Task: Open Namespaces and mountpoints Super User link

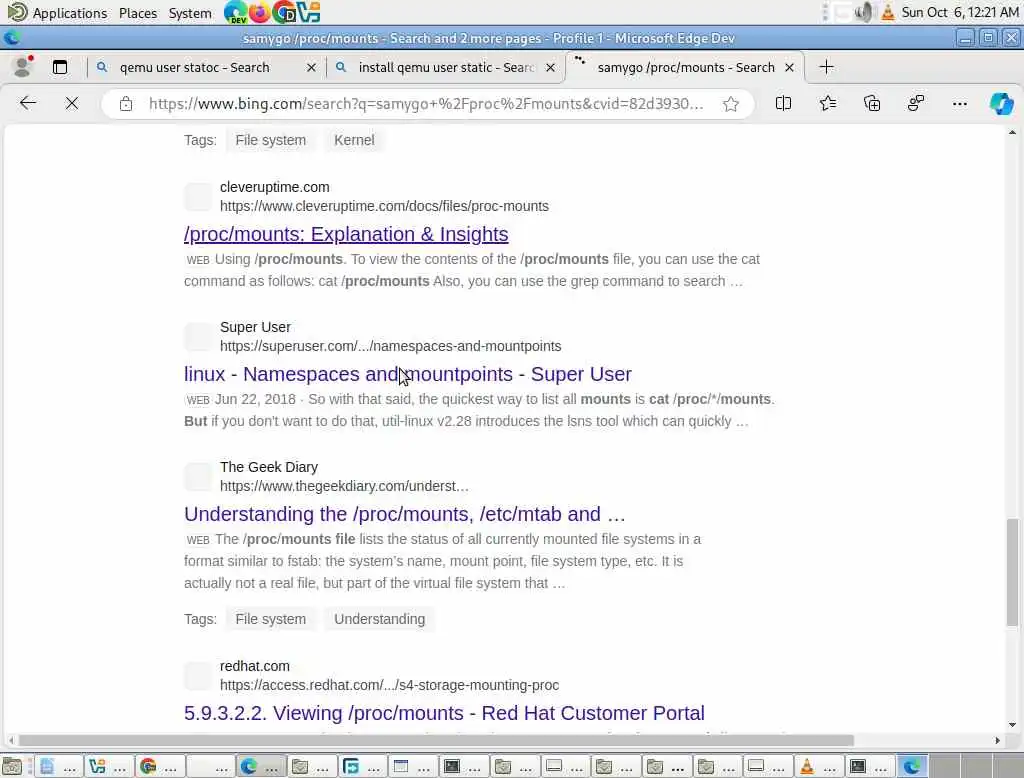Action: pos(408,374)
